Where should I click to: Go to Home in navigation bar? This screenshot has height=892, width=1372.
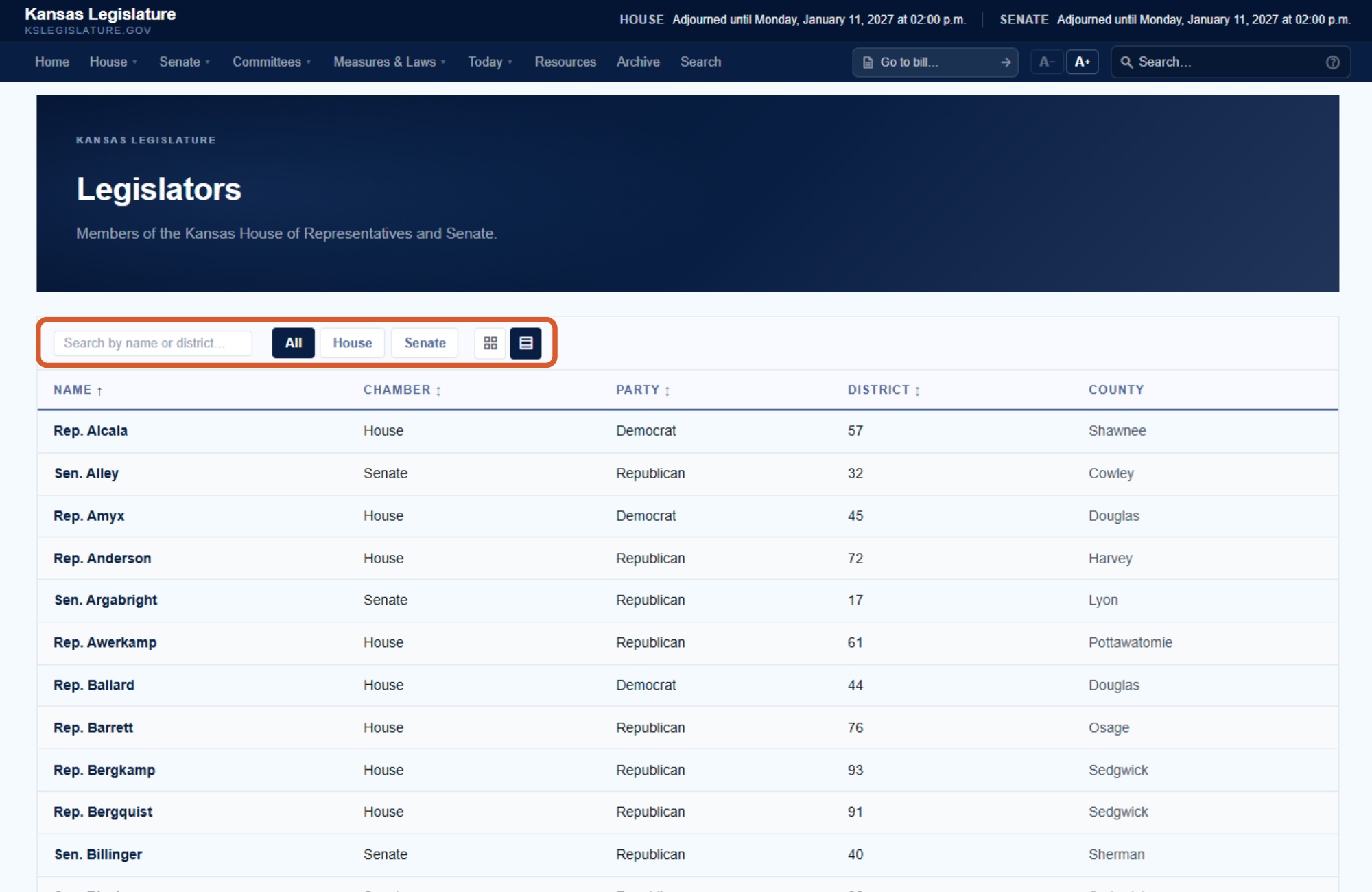[x=52, y=62]
